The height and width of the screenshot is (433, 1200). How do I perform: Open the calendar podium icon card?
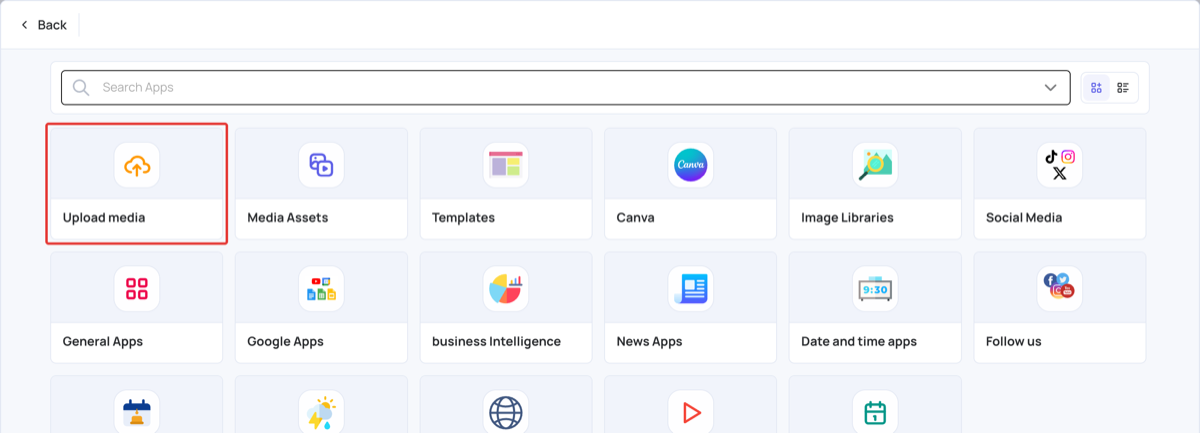point(137,405)
